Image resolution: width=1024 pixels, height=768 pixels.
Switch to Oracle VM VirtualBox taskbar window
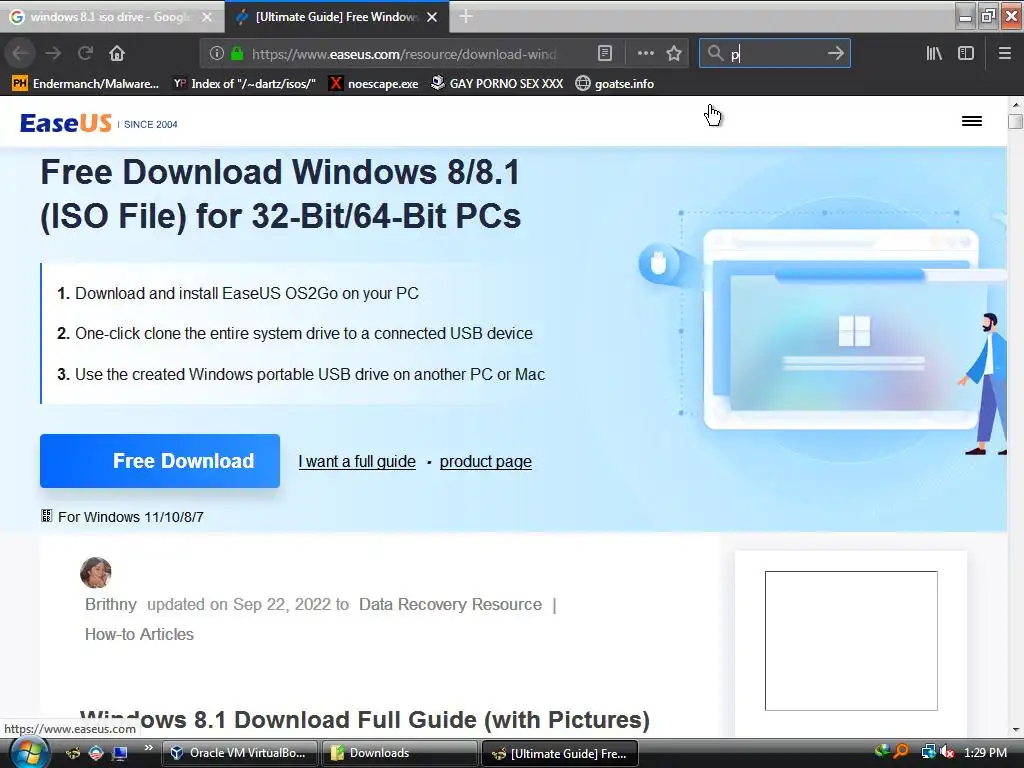(239, 753)
